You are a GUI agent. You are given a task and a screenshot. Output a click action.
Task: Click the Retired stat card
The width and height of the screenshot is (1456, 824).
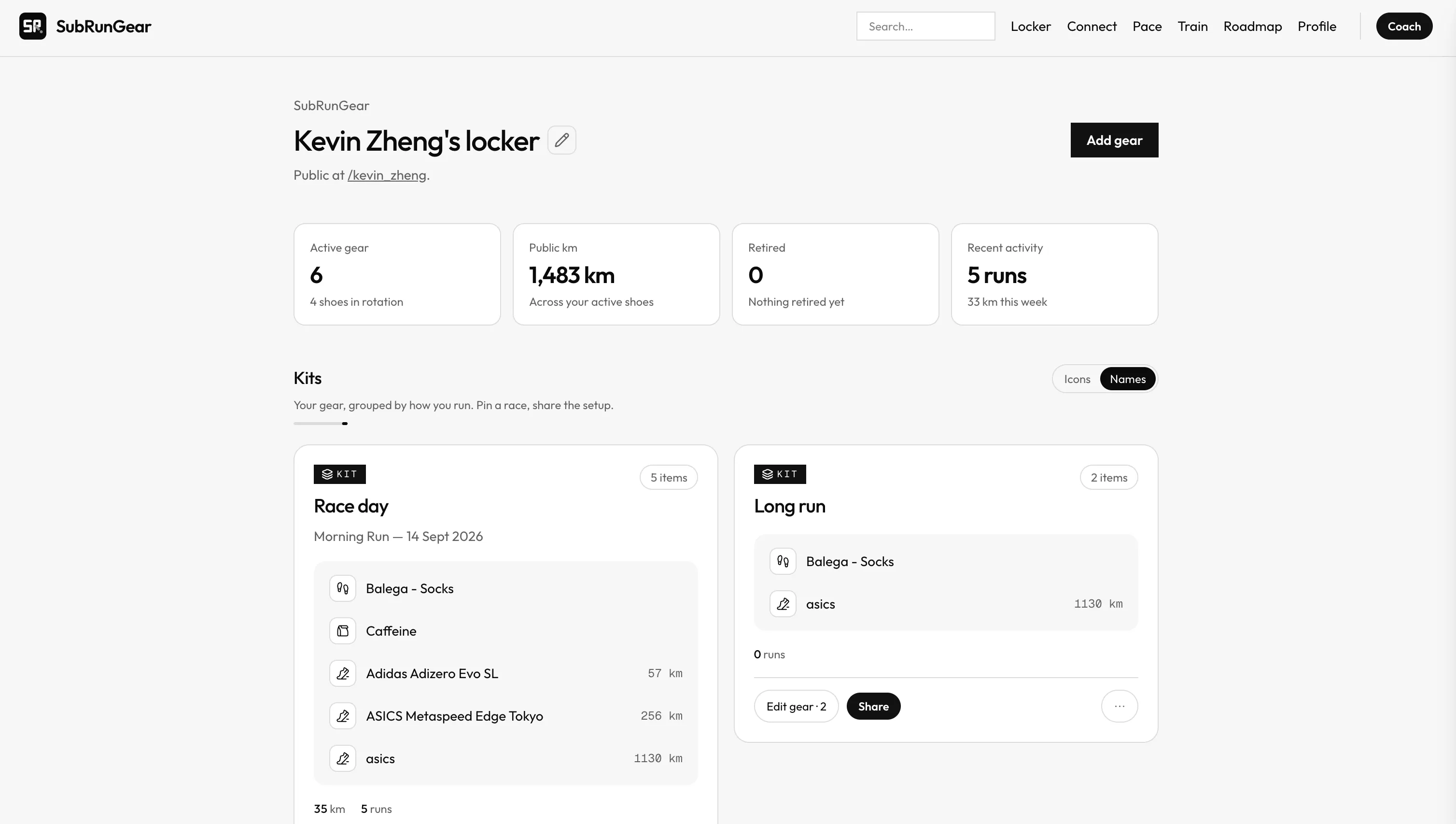coord(836,274)
